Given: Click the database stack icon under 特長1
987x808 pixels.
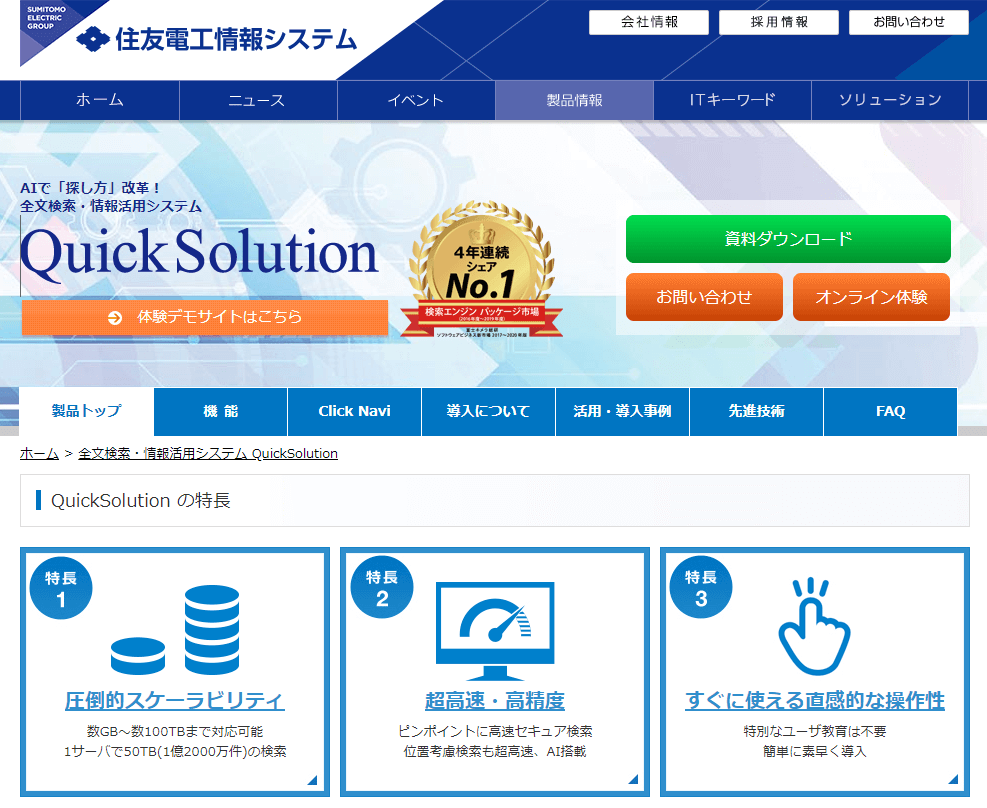Looking at the screenshot, I should pos(176,630).
